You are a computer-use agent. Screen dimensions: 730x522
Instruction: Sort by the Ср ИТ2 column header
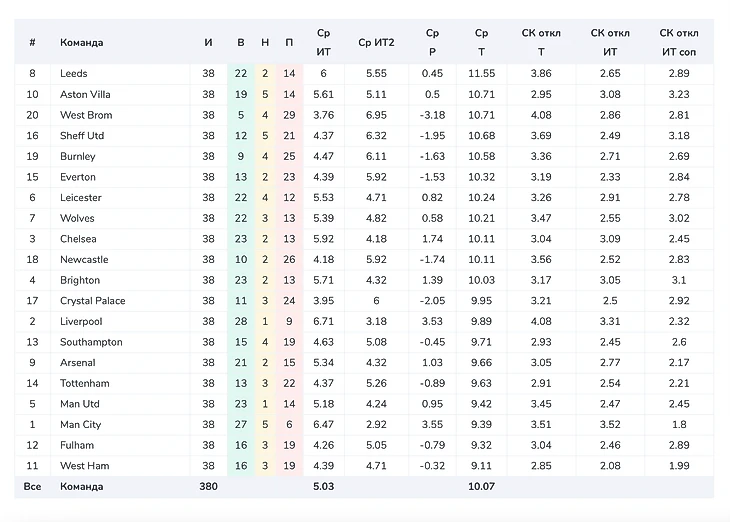[x=376, y=43]
